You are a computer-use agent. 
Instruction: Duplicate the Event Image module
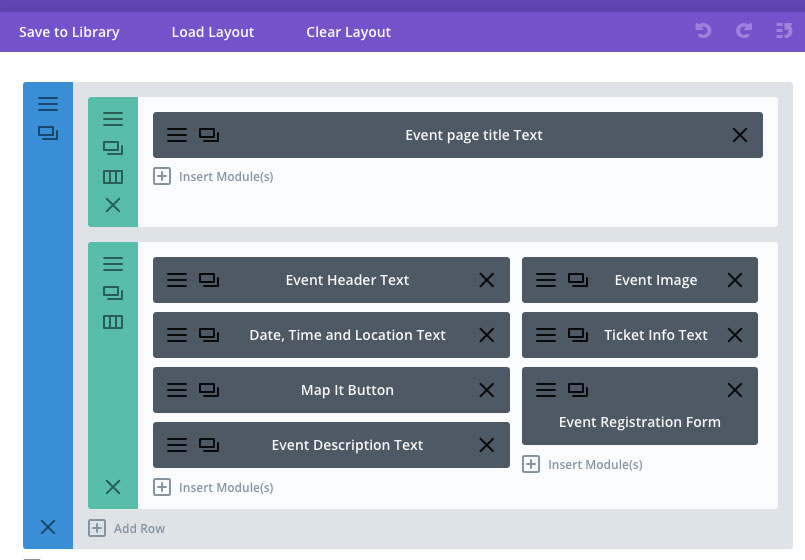coord(578,280)
